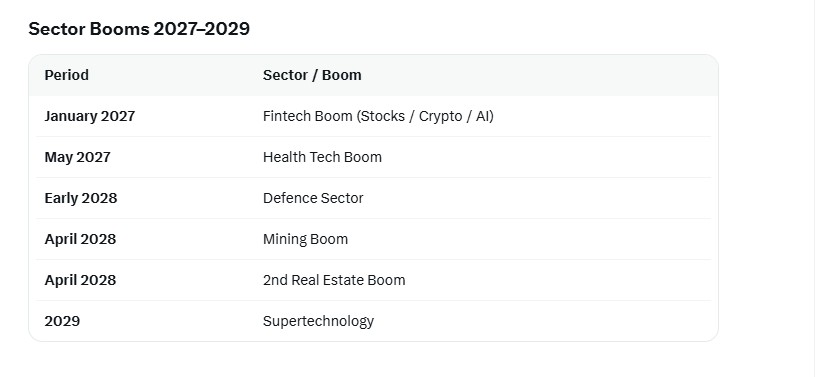Image resolution: width=824 pixels, height=377 pixels.
Task: Click the Mining Boom cell
Action: point(305,239)
